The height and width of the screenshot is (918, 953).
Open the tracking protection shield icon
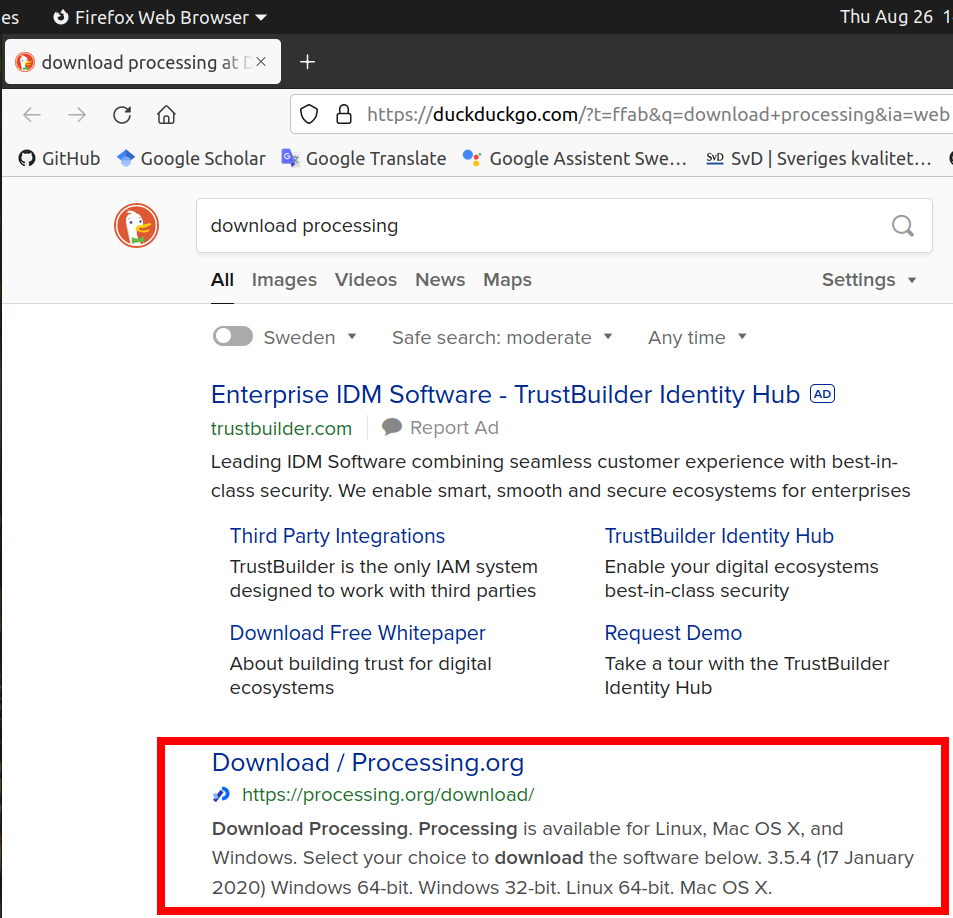[309, 114]
